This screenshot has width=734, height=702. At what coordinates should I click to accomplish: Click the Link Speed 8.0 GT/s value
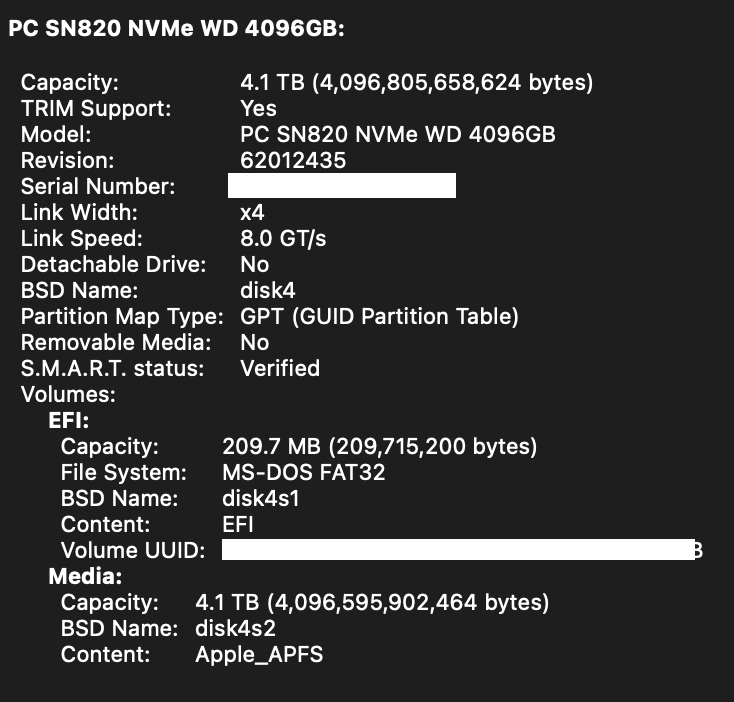click(283, 239)
